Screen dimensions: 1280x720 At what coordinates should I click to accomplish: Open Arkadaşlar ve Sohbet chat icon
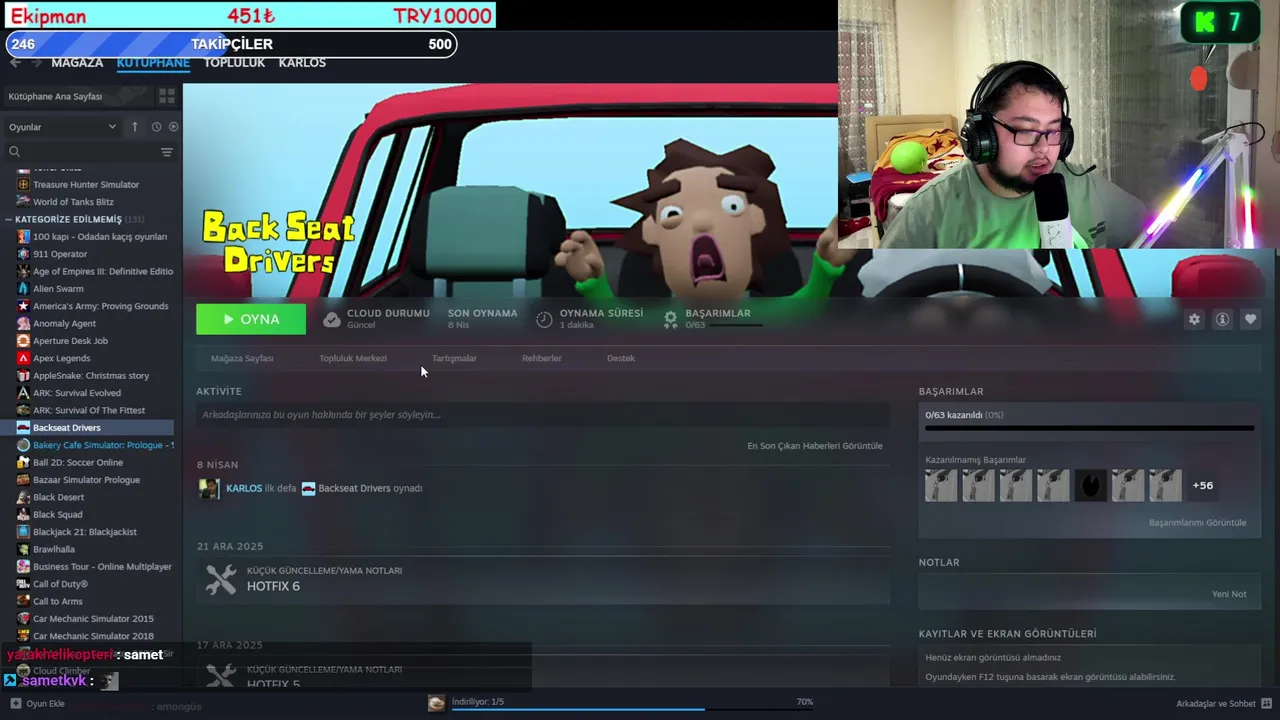click(1267, 703)
